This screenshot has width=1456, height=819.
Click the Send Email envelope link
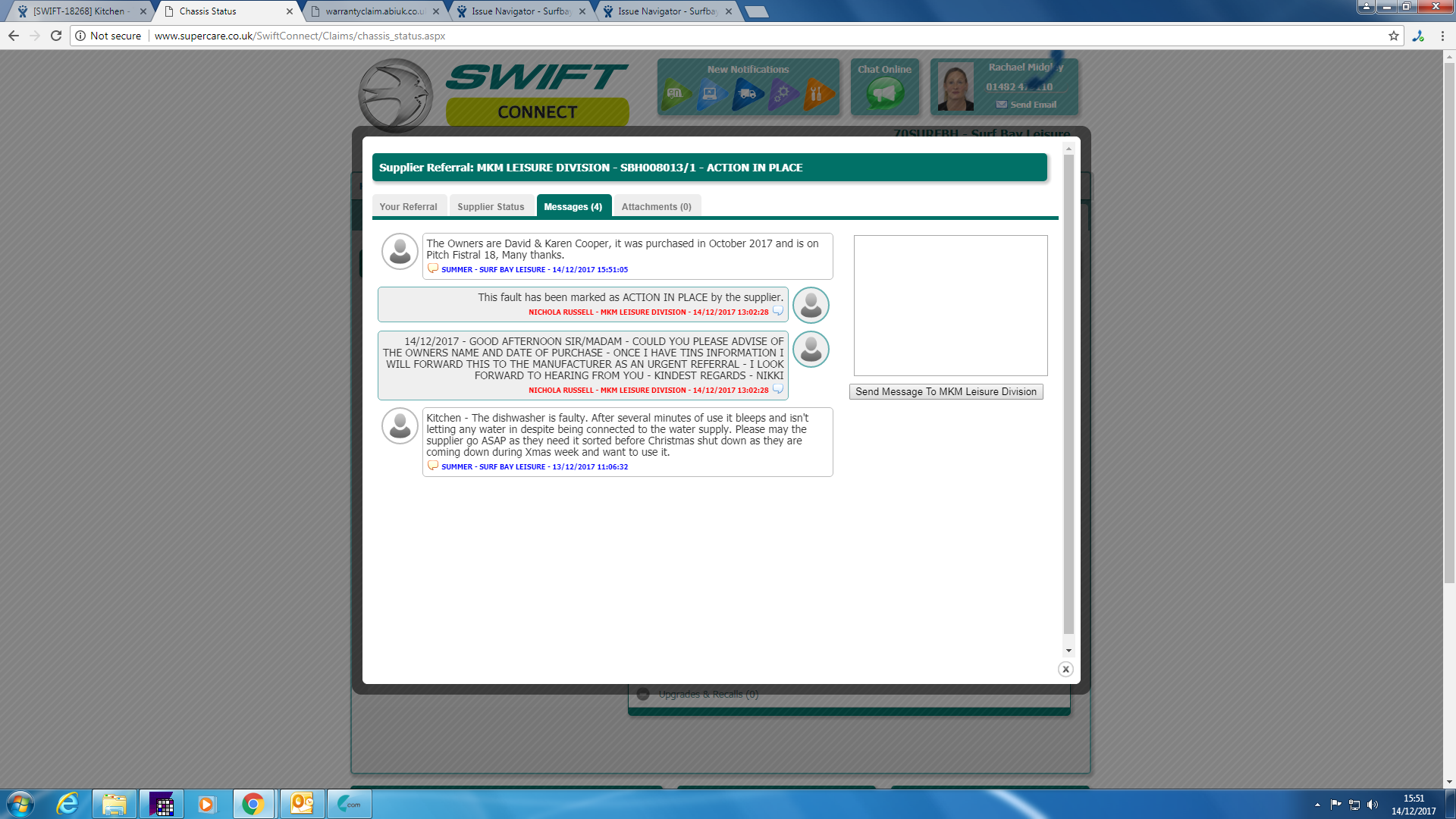pos(1027,105)
